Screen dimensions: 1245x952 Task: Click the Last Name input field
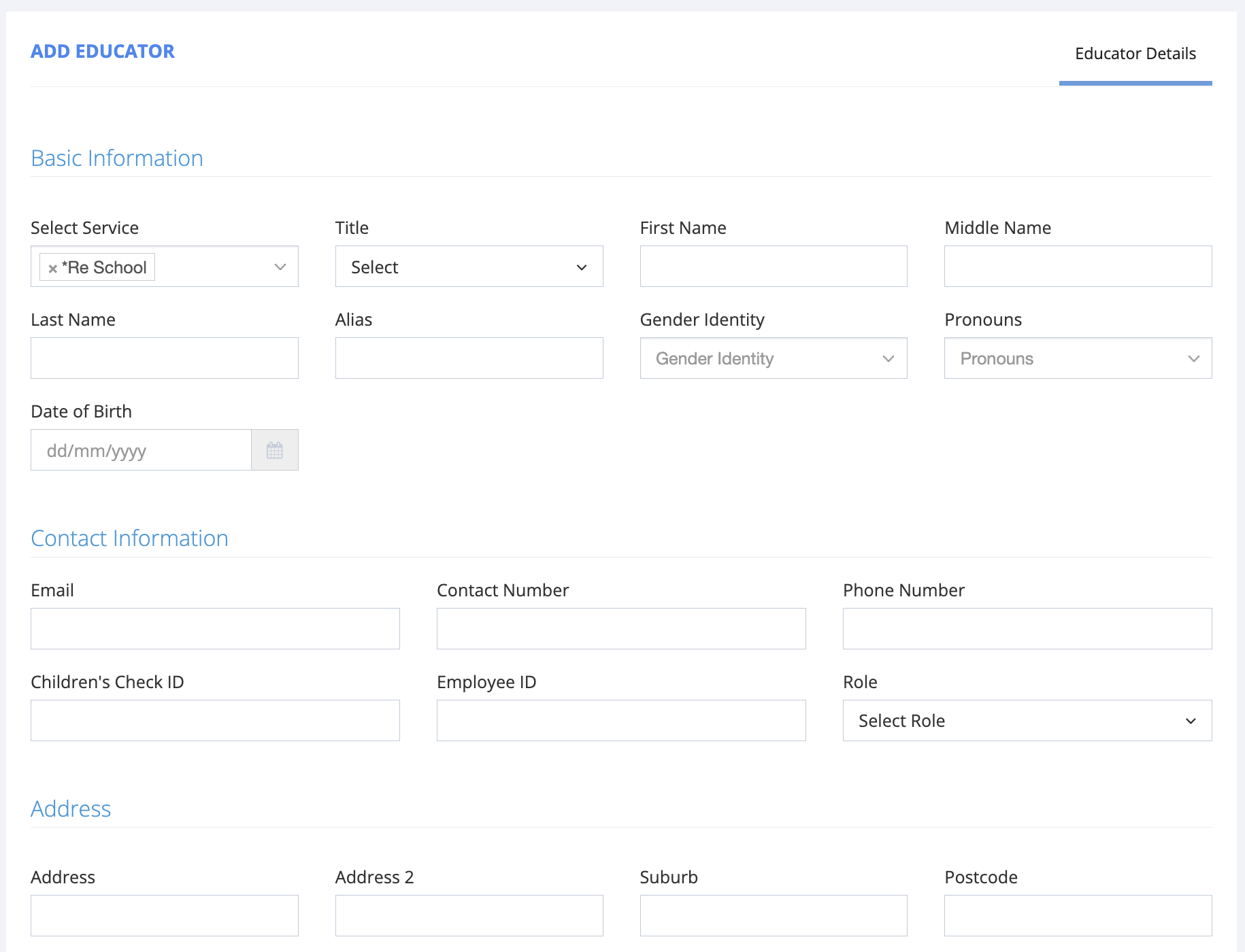[x=164, y=358]
